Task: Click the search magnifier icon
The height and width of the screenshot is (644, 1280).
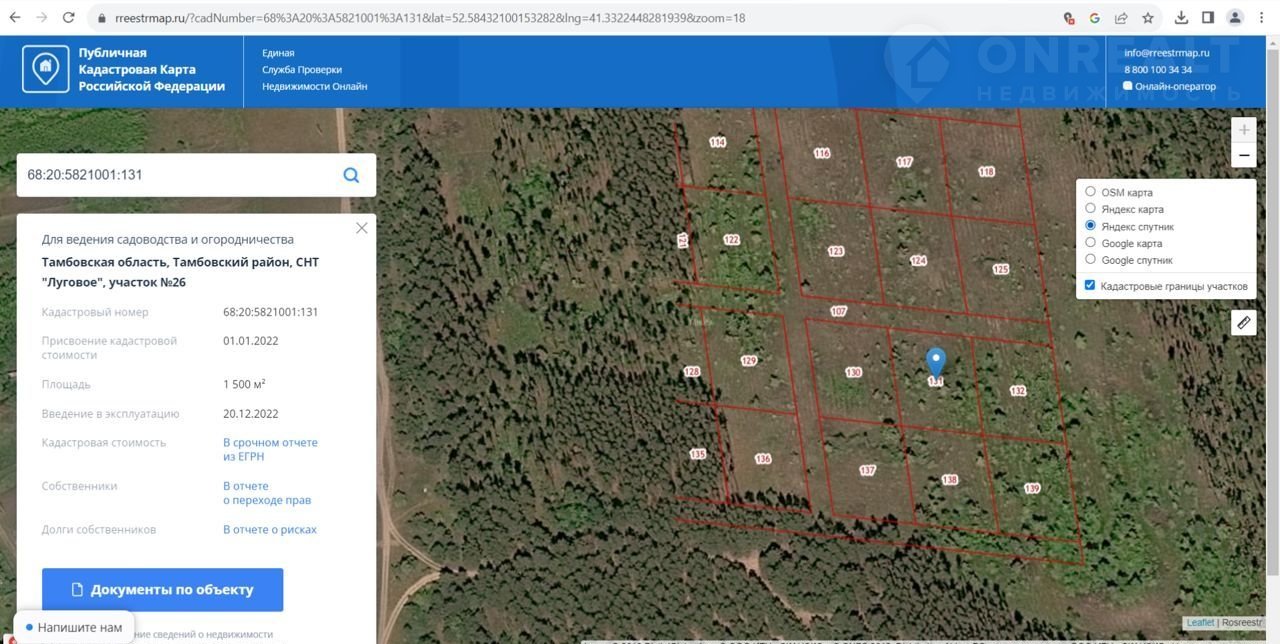Action: point(351,175)
